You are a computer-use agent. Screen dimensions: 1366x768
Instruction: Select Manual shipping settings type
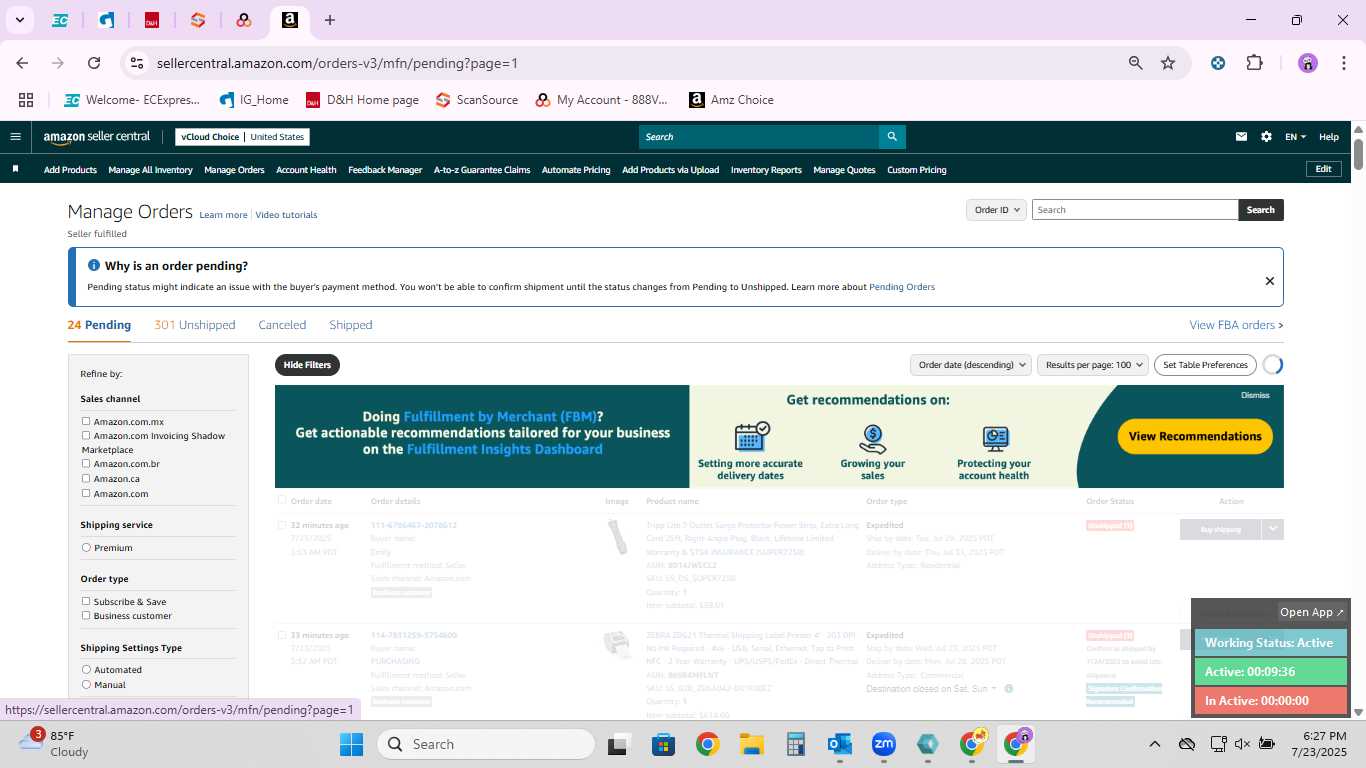[x=86, y=685]
